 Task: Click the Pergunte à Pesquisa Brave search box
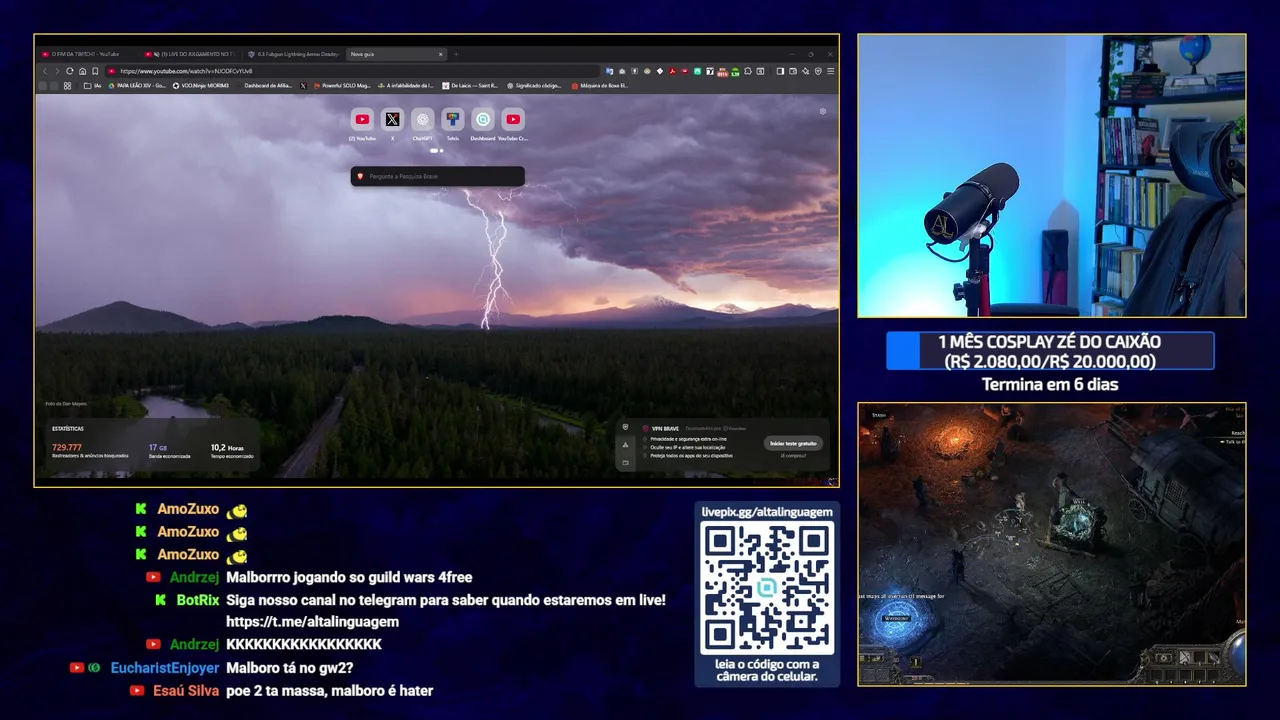[437, 176]
